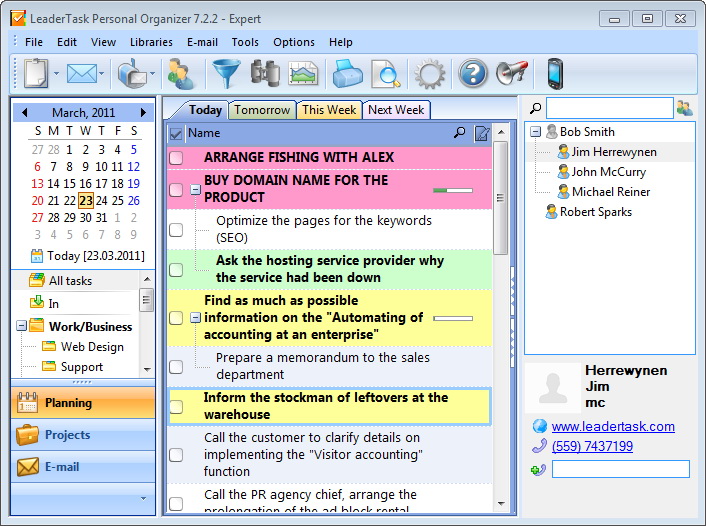Screen dimensions: 706x526
Task: Click the blue question mark help icon
Action: [x=472, y=73]
